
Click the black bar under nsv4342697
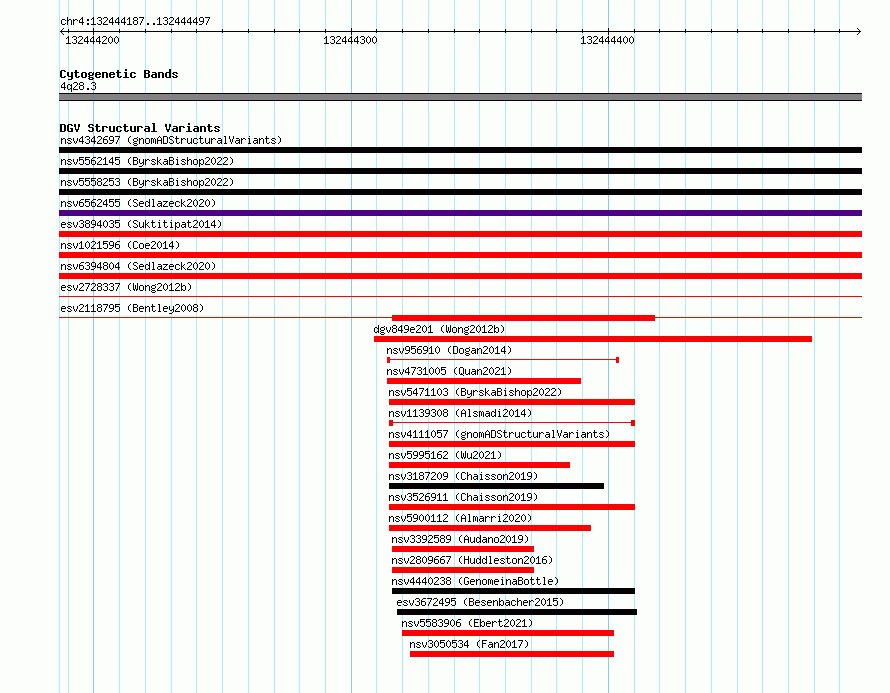460,150
